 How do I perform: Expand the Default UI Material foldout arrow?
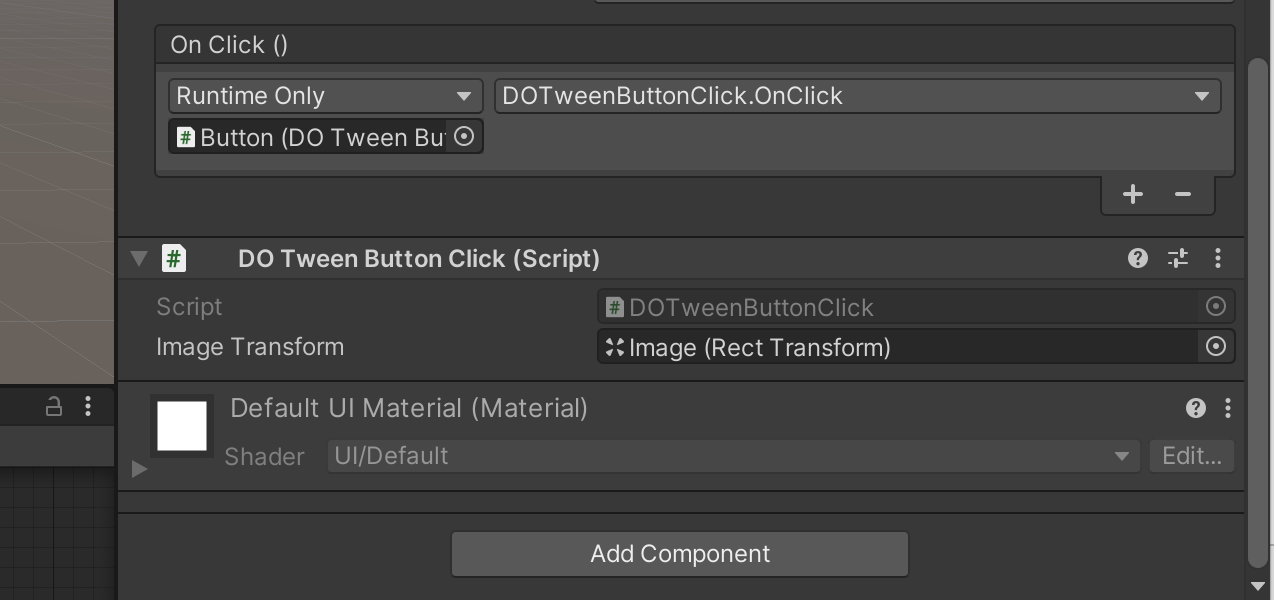139,468
